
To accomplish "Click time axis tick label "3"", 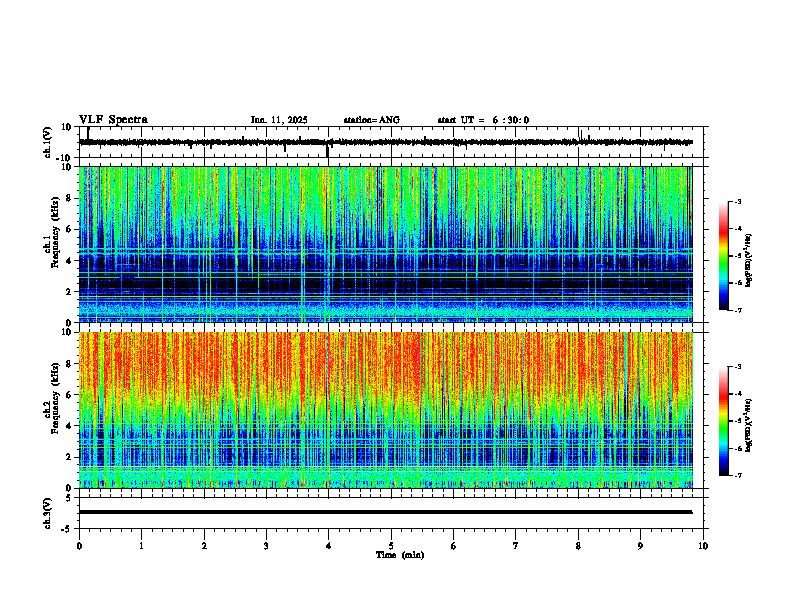I will [x=266, y=546].
